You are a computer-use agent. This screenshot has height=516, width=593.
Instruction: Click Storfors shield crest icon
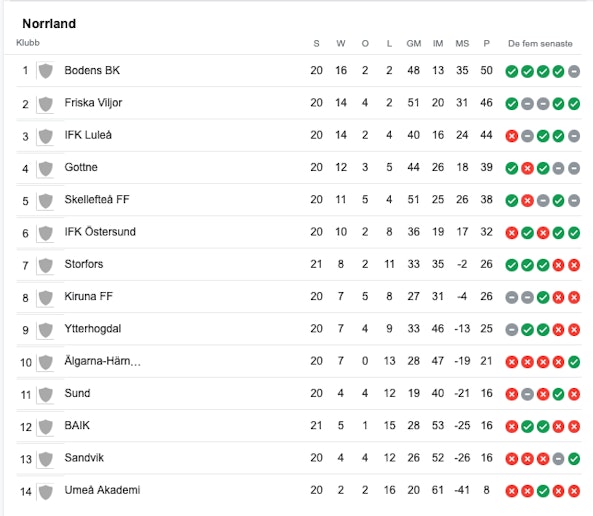(x=46, y=266)
